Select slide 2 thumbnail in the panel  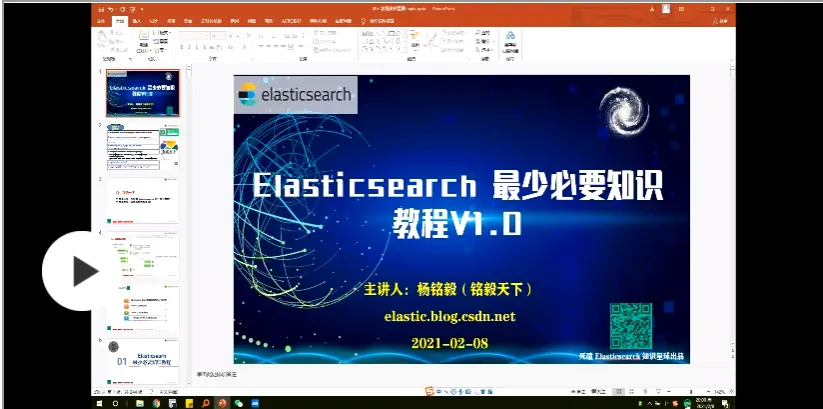click(x=143, y=146)
